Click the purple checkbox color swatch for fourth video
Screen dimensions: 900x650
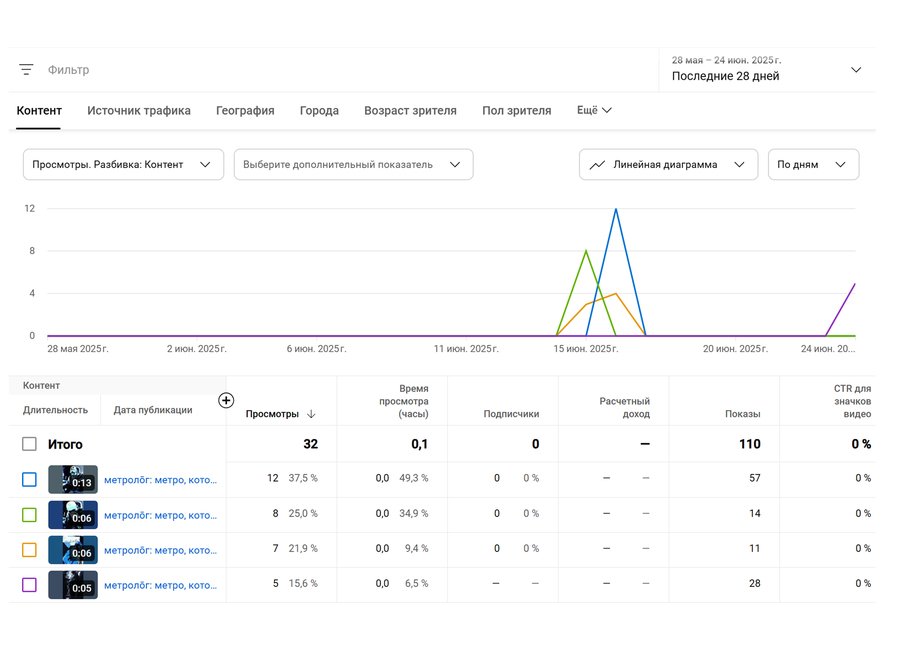point(29,585)
